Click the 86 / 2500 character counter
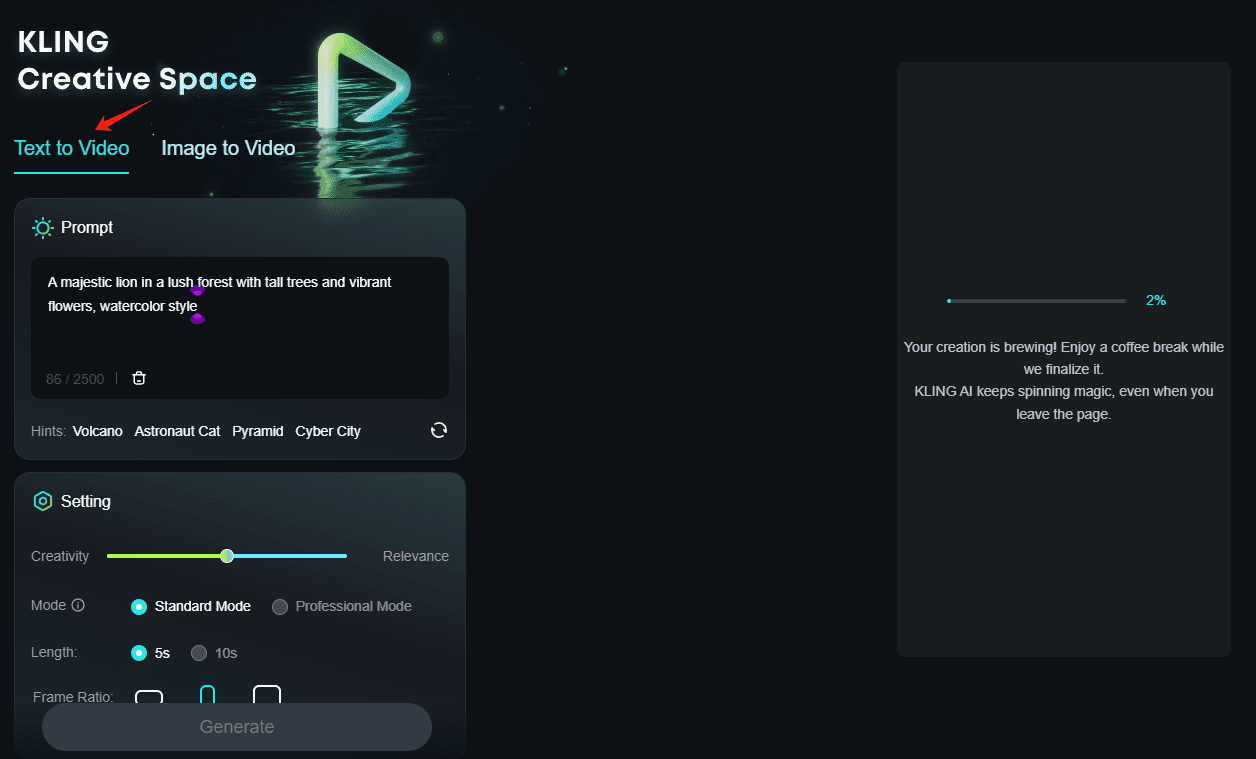 tap(75, 379)
